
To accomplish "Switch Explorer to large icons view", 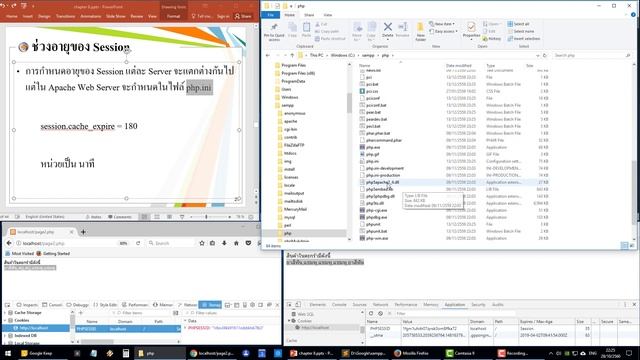I will click(x=631, y=245).
